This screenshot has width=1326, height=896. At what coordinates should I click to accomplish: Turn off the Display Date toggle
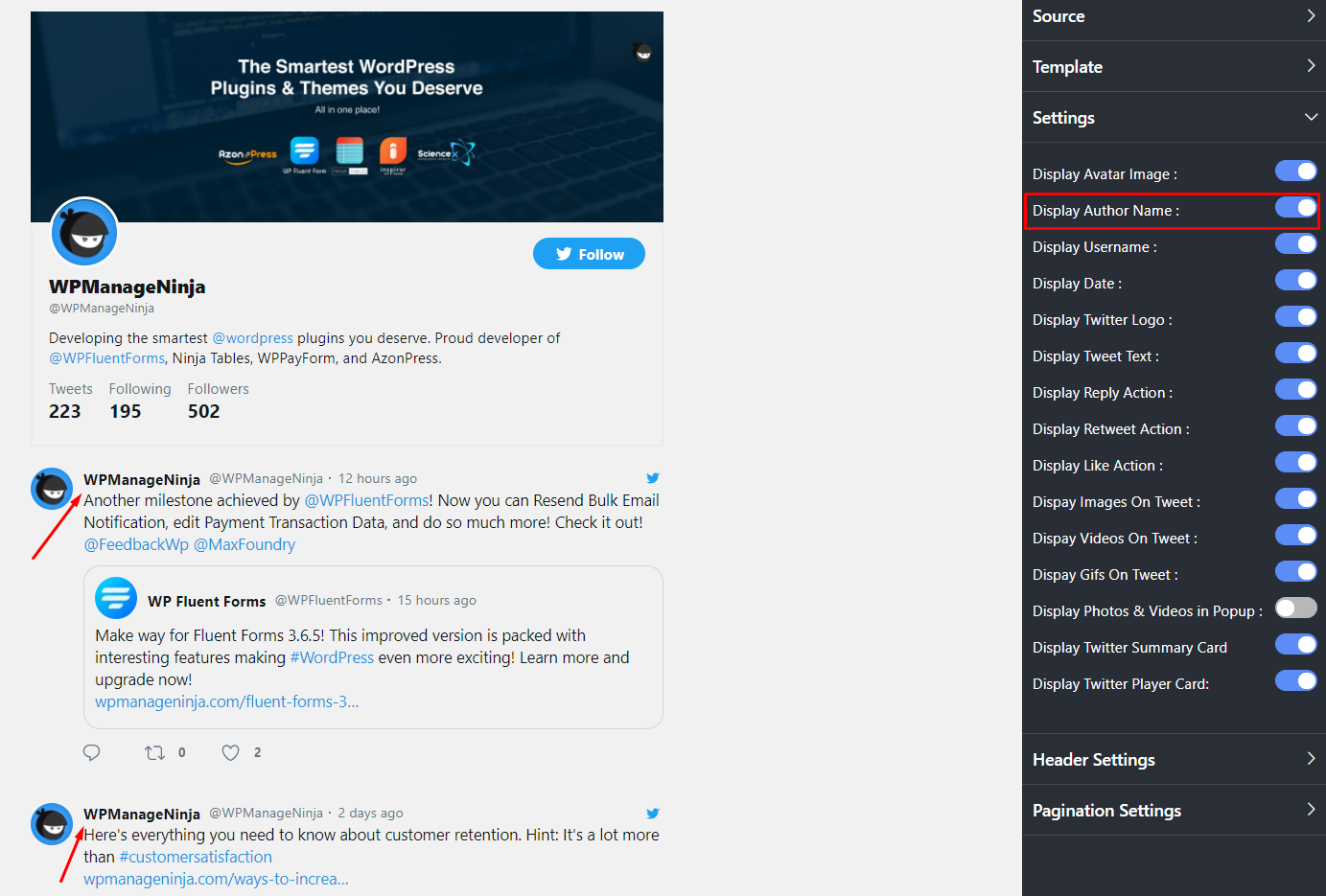pos(1295,280)
